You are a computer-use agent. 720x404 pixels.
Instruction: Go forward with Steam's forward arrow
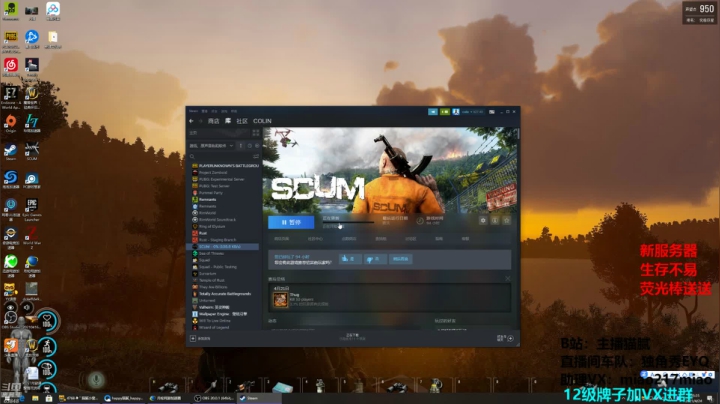(201, 121)
